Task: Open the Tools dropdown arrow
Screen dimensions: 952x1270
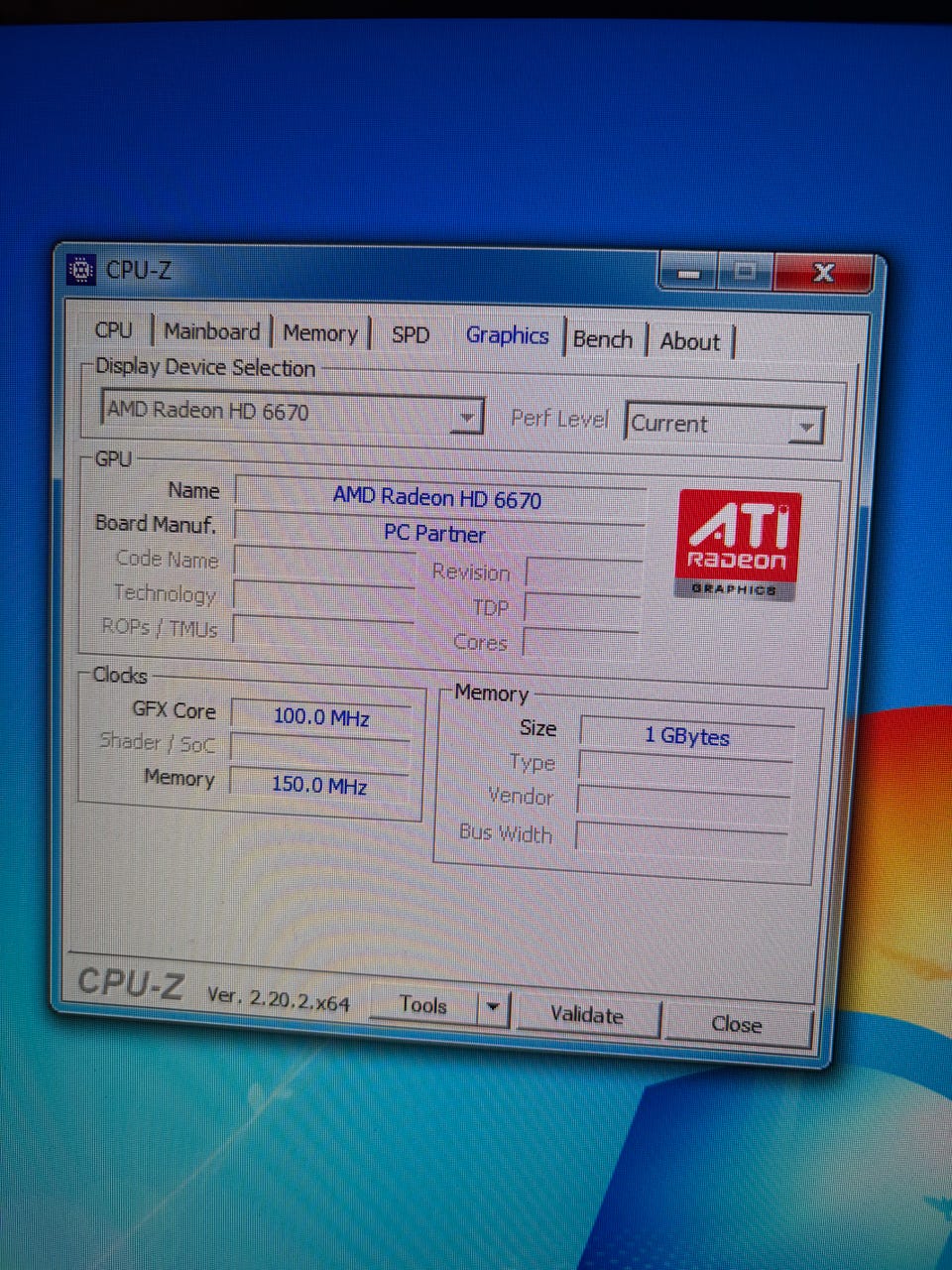Action: tap(493, 1008)
